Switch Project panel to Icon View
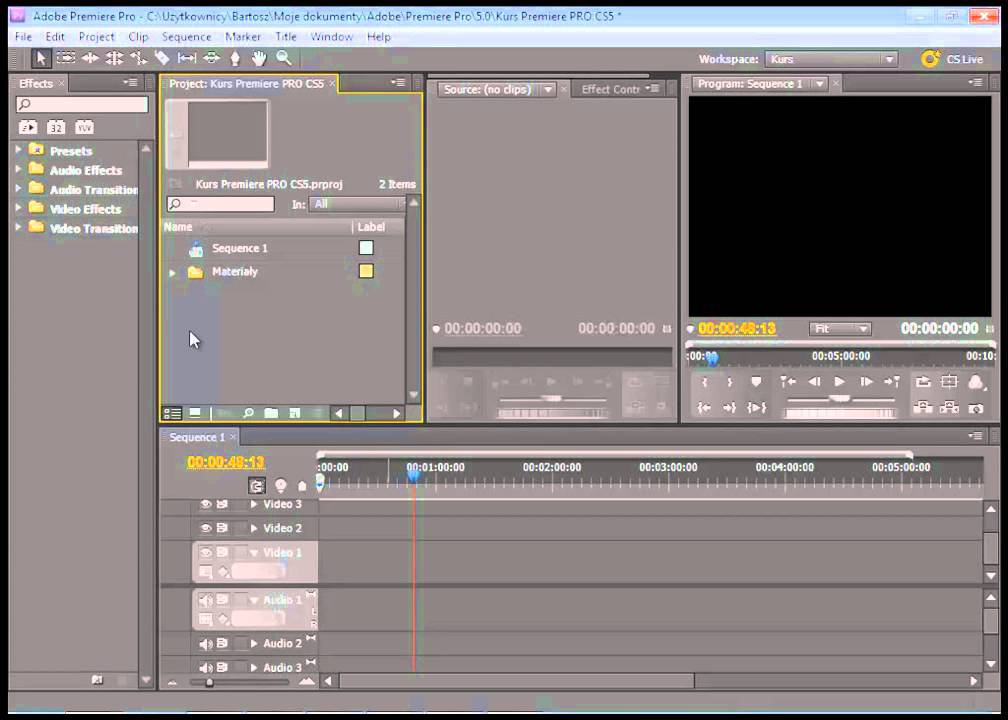The height and width of the screenshot is (720, 1008). point(195,413)
